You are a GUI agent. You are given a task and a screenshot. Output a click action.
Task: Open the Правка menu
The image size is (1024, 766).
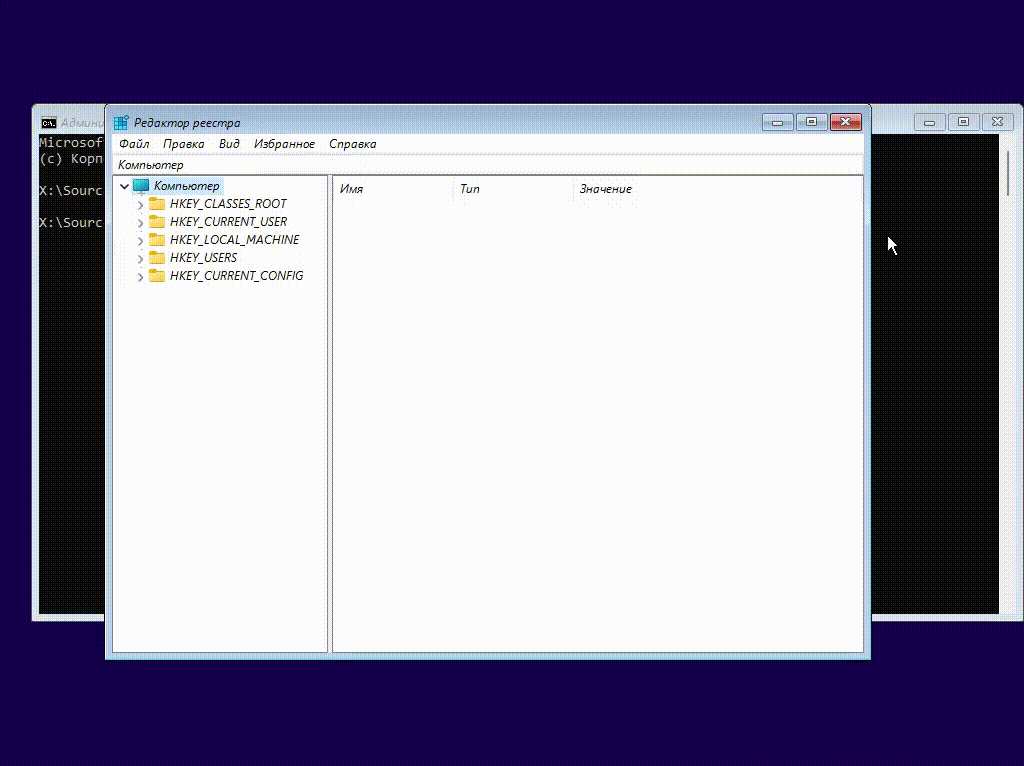(x=184, y=144)
